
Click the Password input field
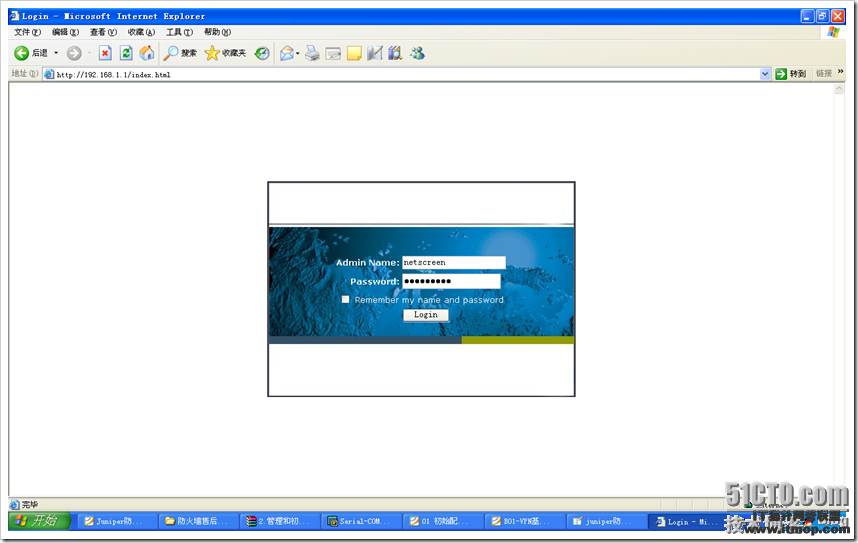(x=451, y=281)
